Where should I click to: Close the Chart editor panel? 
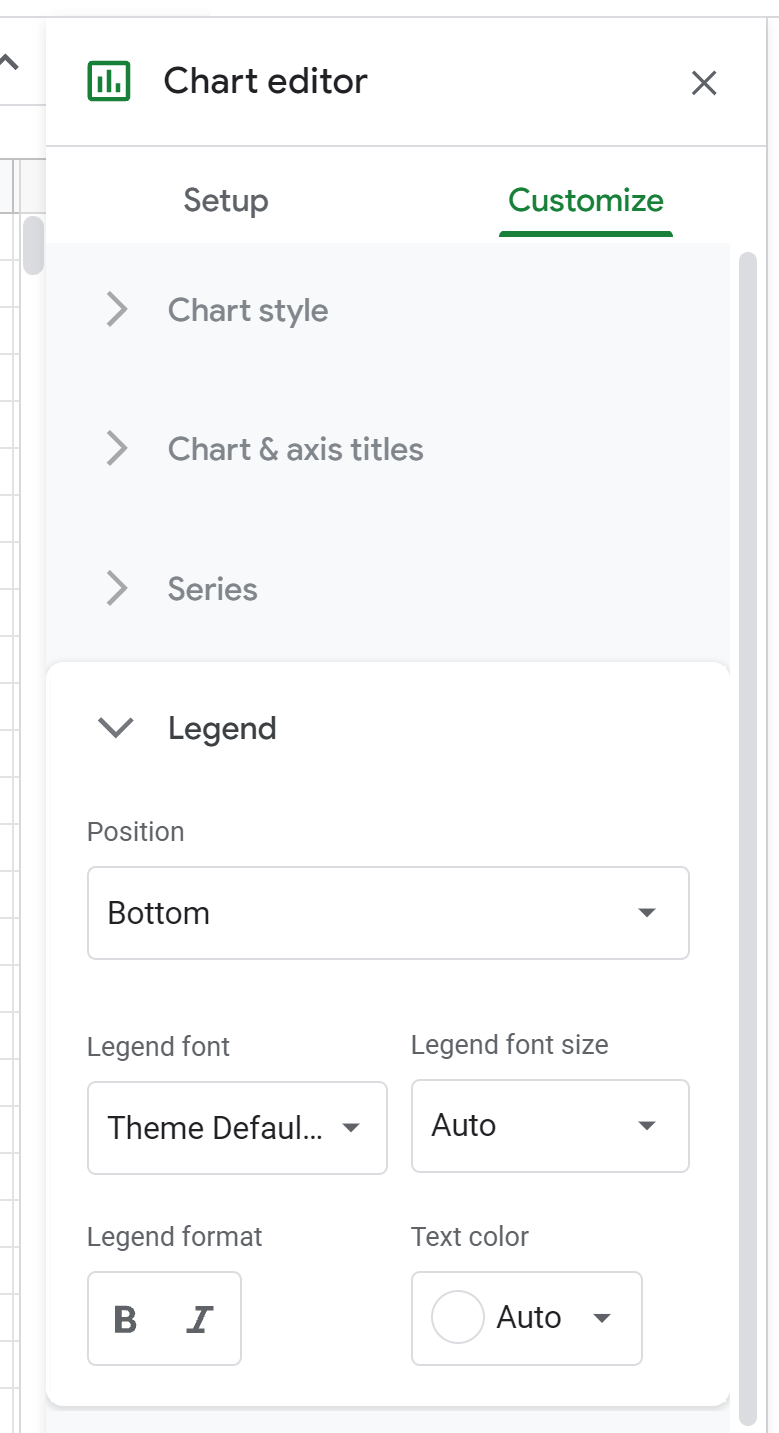704,83
